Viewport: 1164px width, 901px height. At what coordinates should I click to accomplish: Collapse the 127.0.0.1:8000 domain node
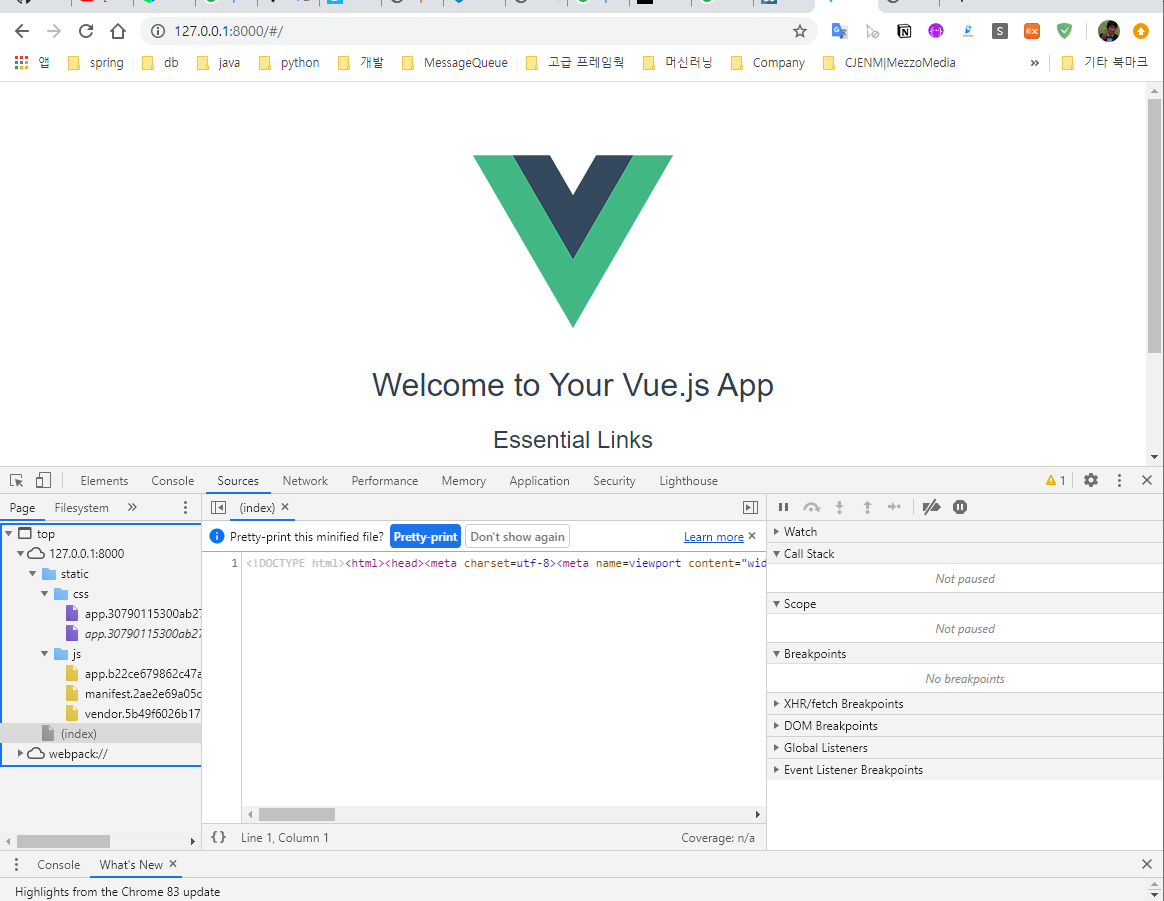[21, 554]
